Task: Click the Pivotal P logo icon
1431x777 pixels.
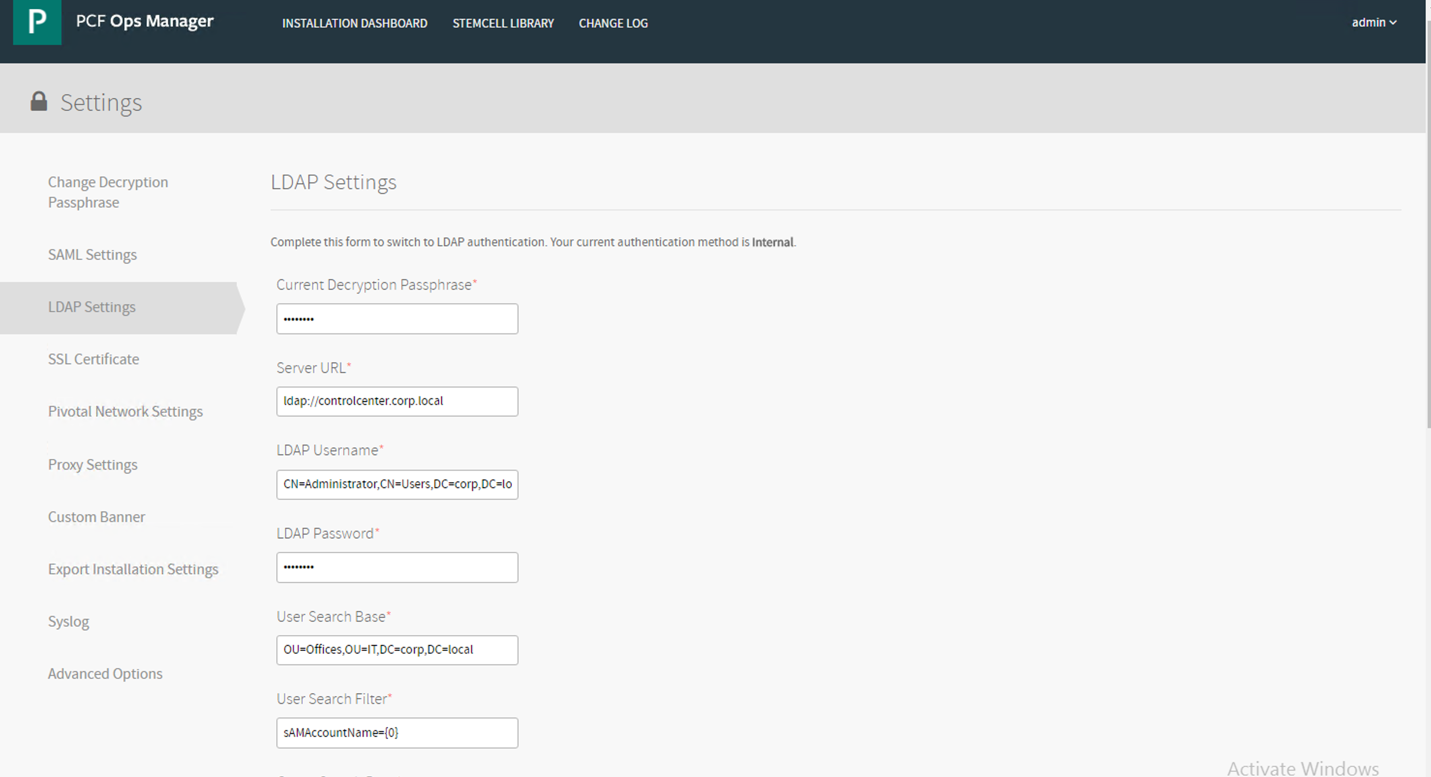Action: 37,22
